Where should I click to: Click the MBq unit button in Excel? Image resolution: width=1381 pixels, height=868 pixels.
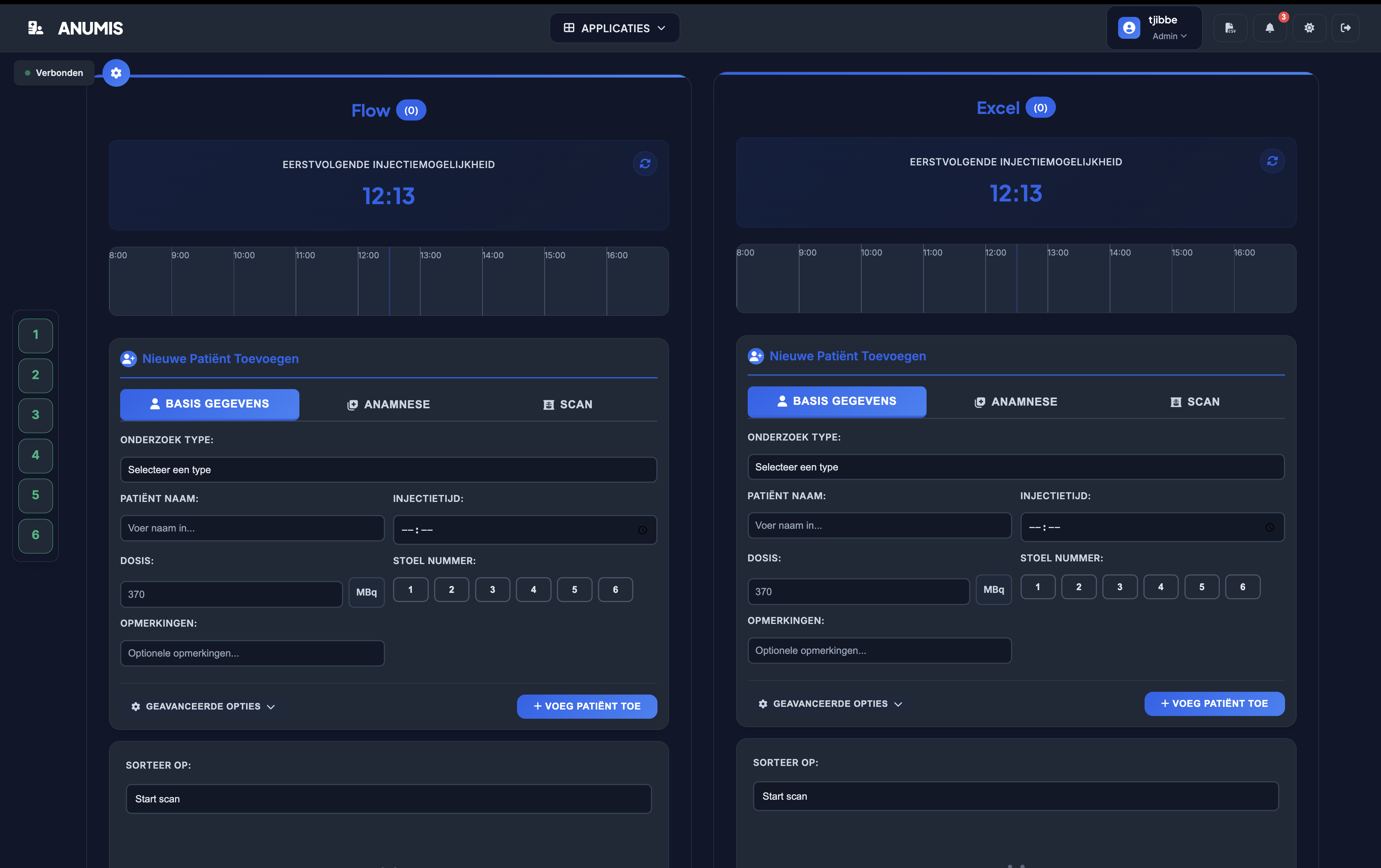pos(994,590)
